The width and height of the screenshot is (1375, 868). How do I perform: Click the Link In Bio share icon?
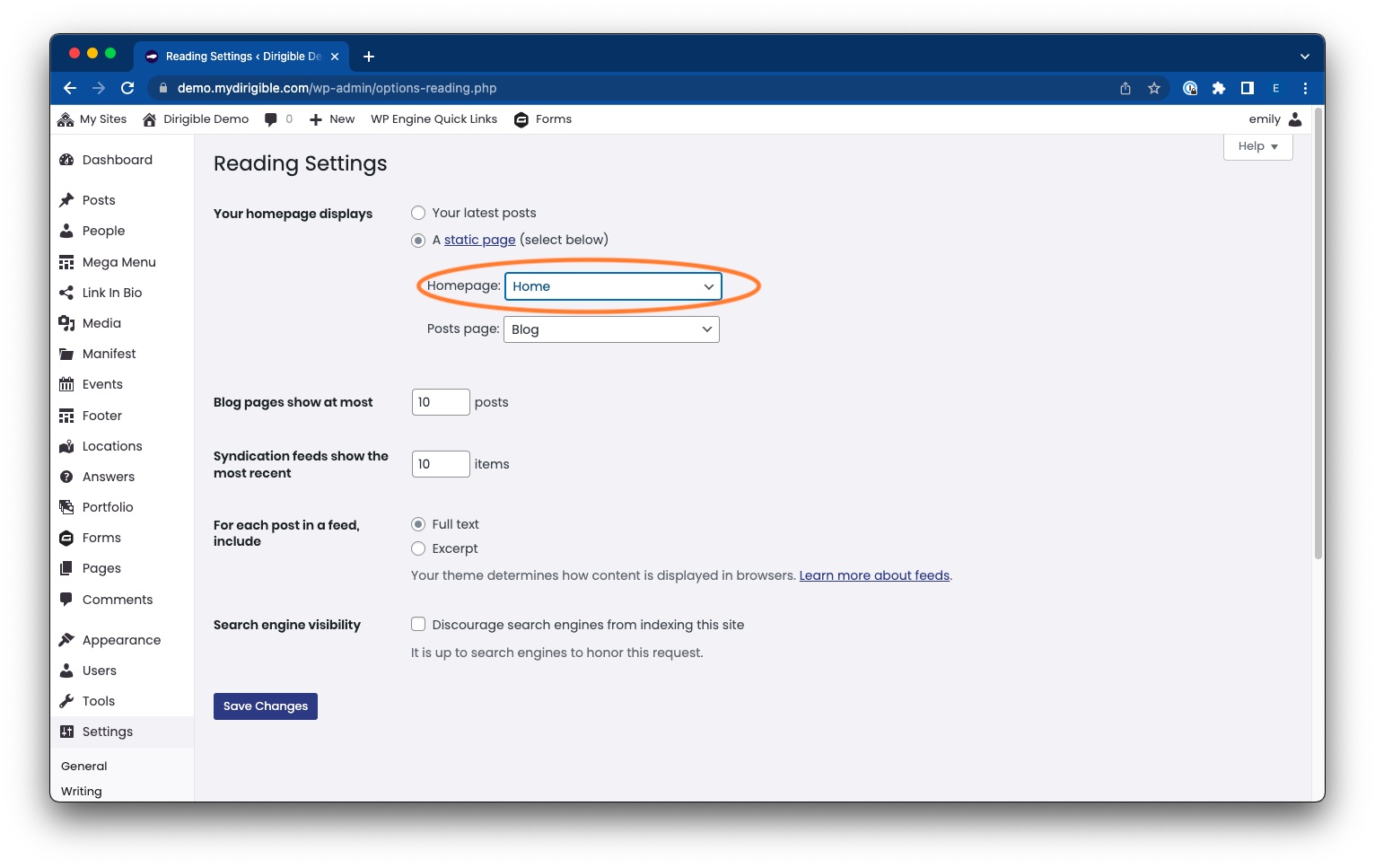66,293
